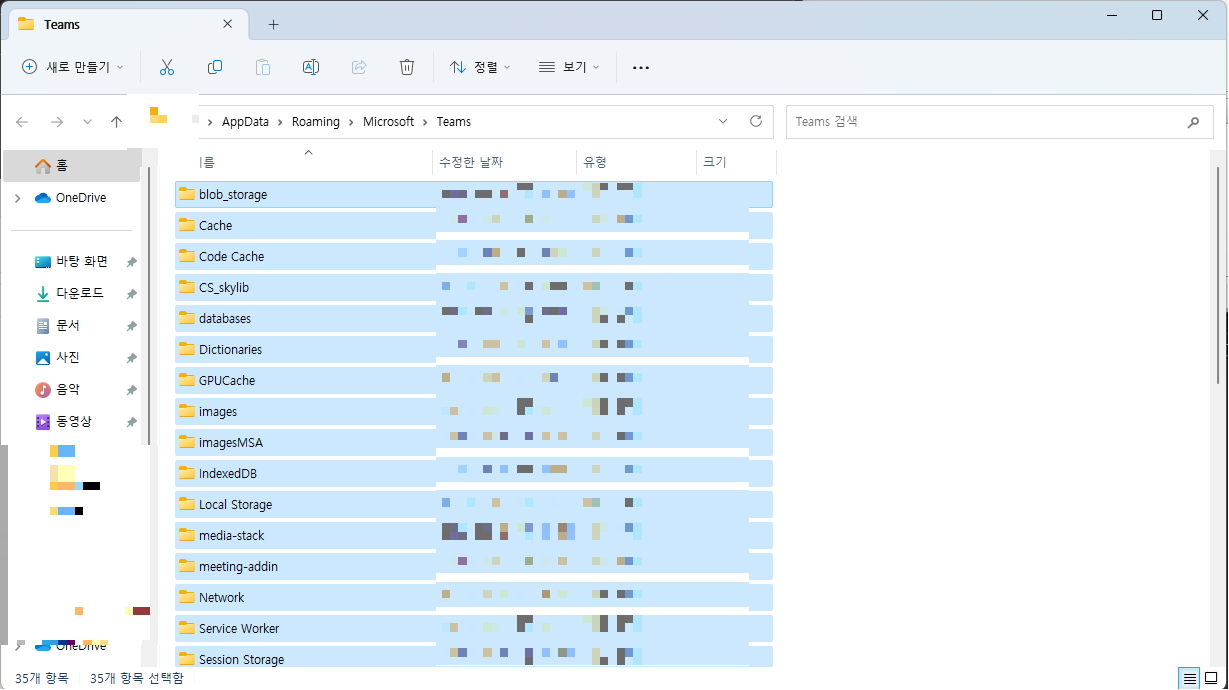Copy the selected items to clipboard
The height and width of the screenshot is (690, 1229).
(x=215, y=67)
